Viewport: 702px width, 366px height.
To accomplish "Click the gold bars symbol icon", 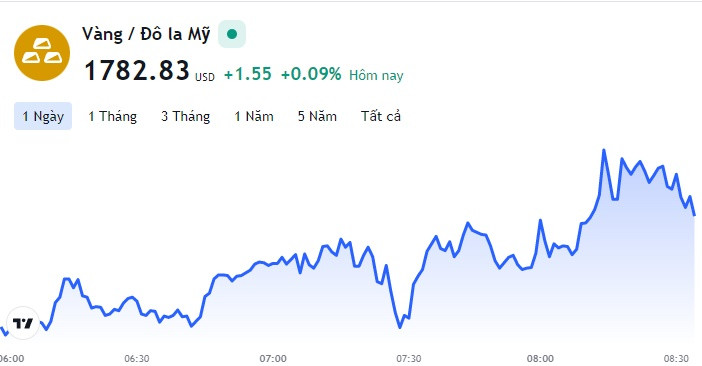I will pos(42,53).
